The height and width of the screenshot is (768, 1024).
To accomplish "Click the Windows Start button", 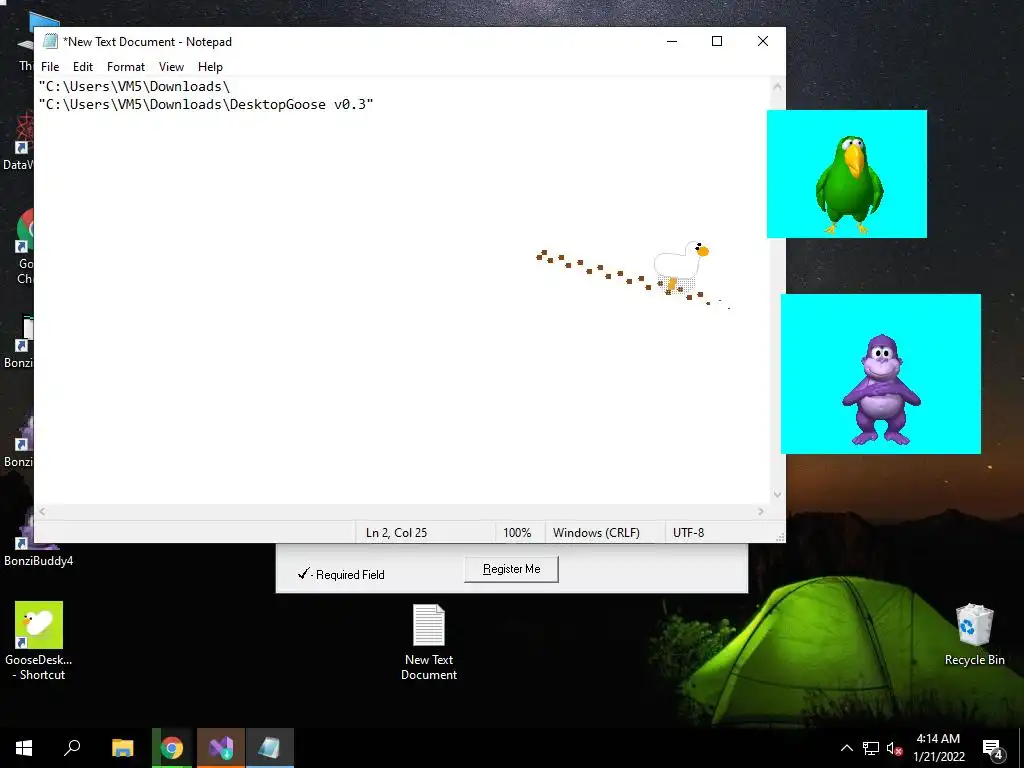I will (24, 748).
